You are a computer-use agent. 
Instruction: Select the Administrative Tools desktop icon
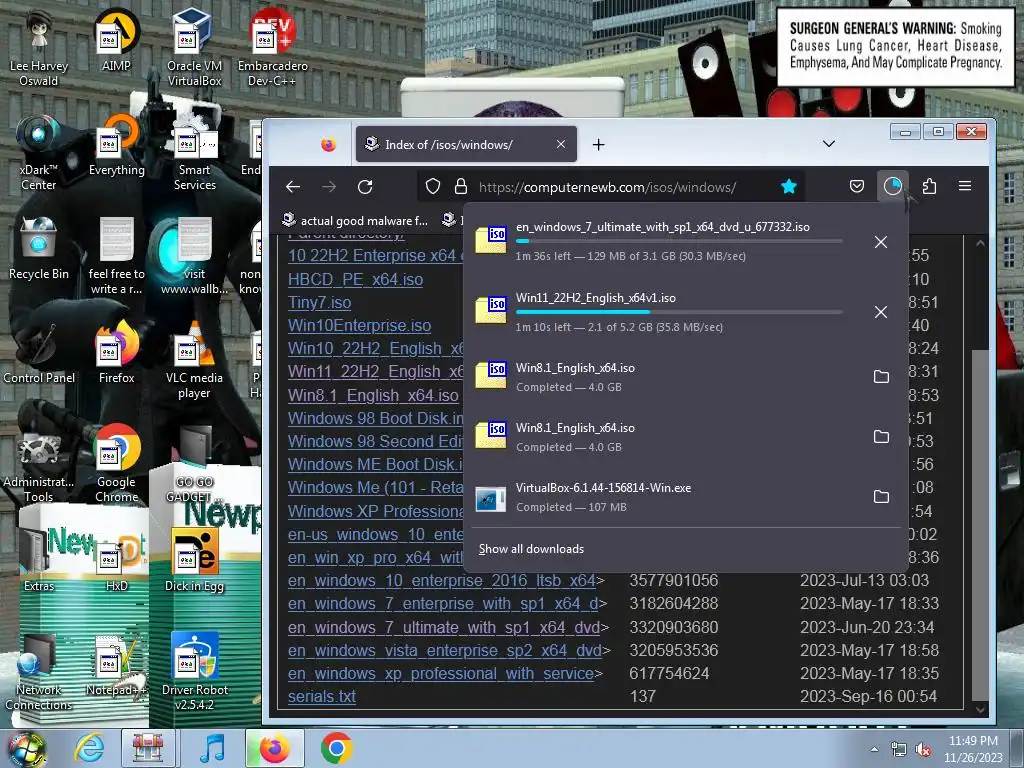[x=39, y=463]
